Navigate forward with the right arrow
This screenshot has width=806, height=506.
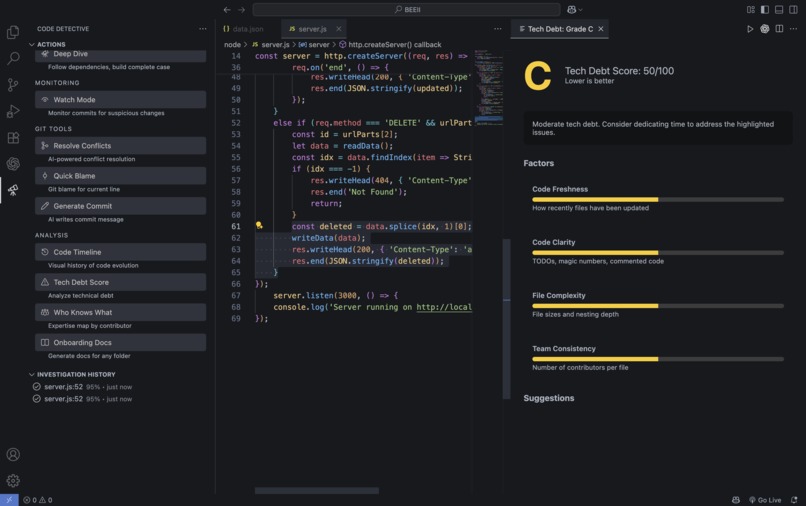pos(241,9)
